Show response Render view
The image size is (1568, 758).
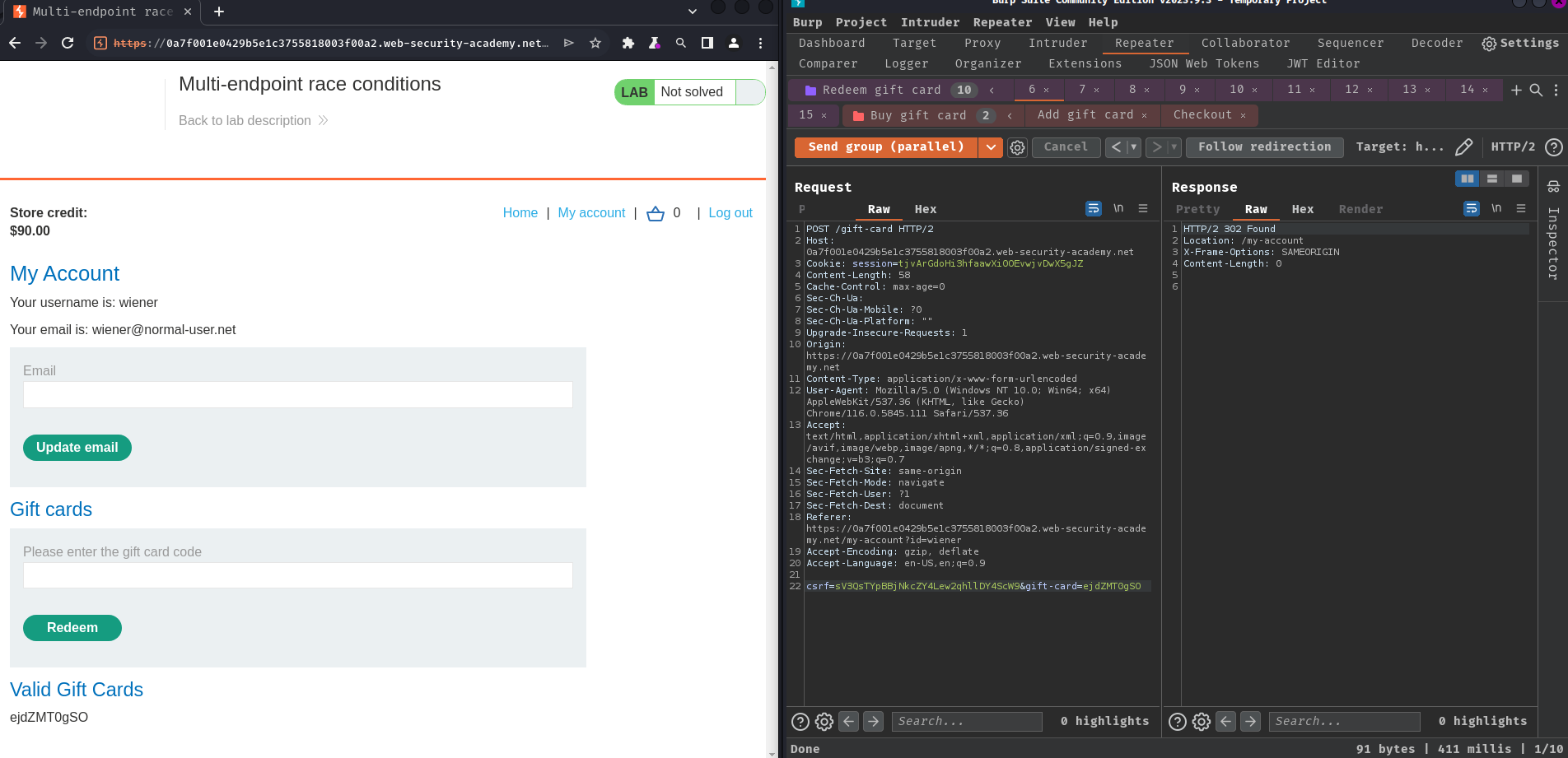click(x=1360, y=209)
